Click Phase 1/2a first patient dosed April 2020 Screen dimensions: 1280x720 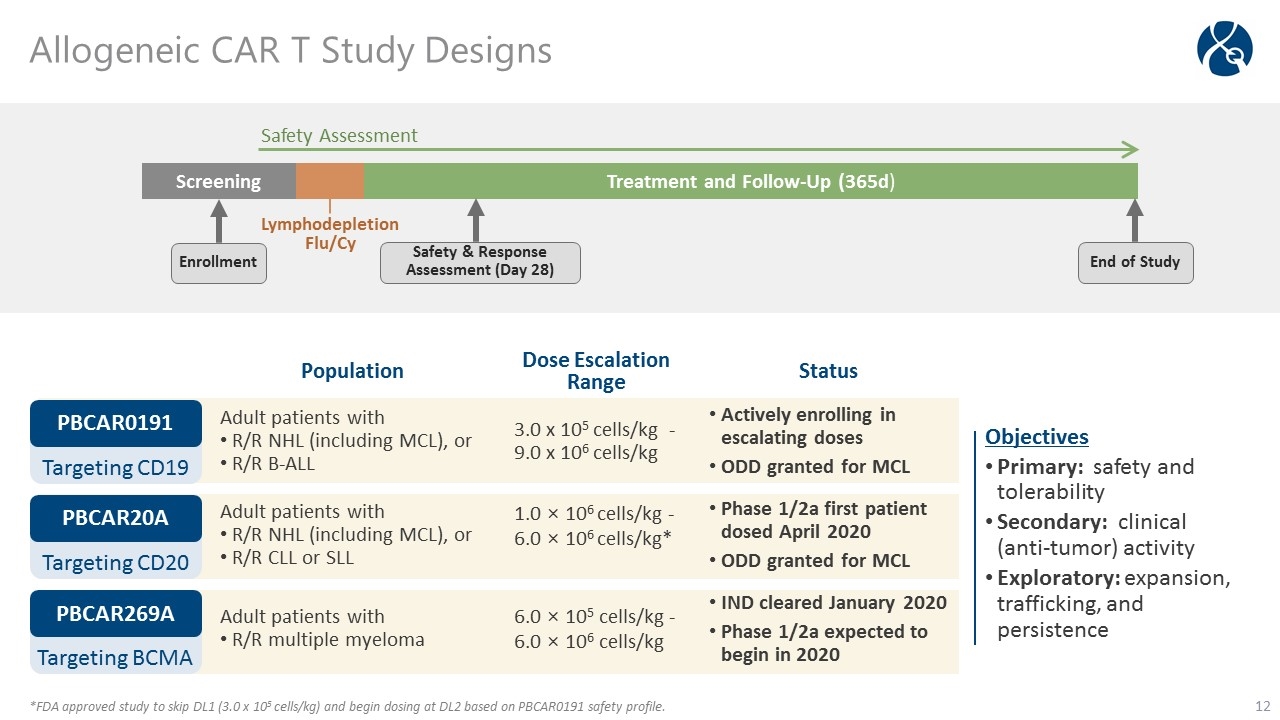pos(817,520)
